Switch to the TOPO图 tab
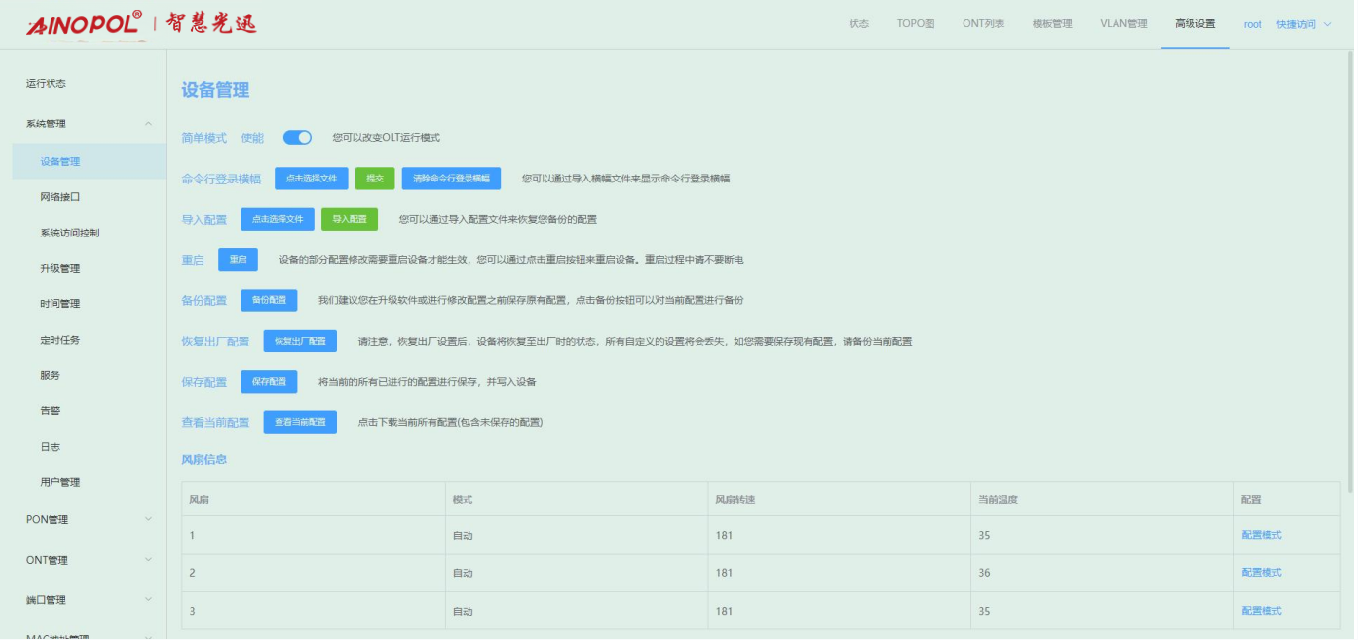1358x640 pixels. coord(915,24)
